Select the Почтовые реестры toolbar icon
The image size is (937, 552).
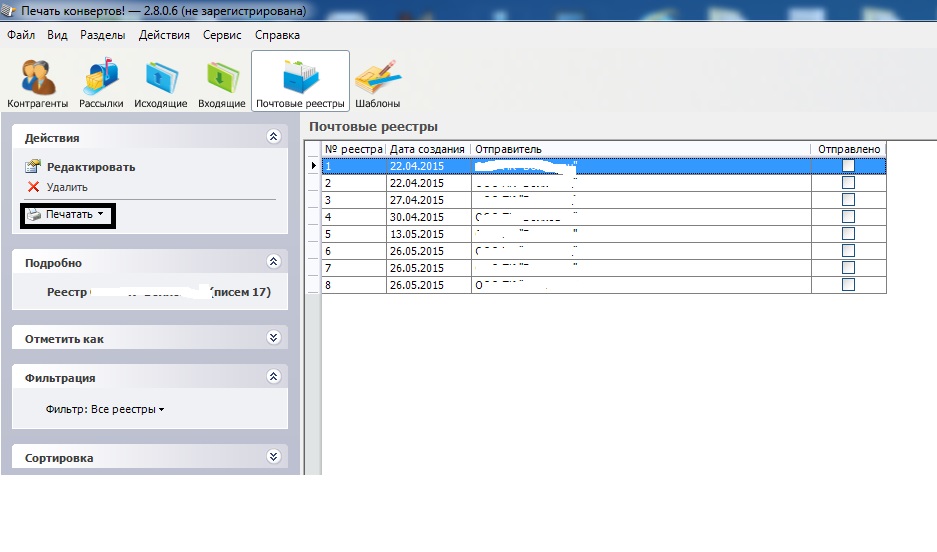tap(300, 79)
